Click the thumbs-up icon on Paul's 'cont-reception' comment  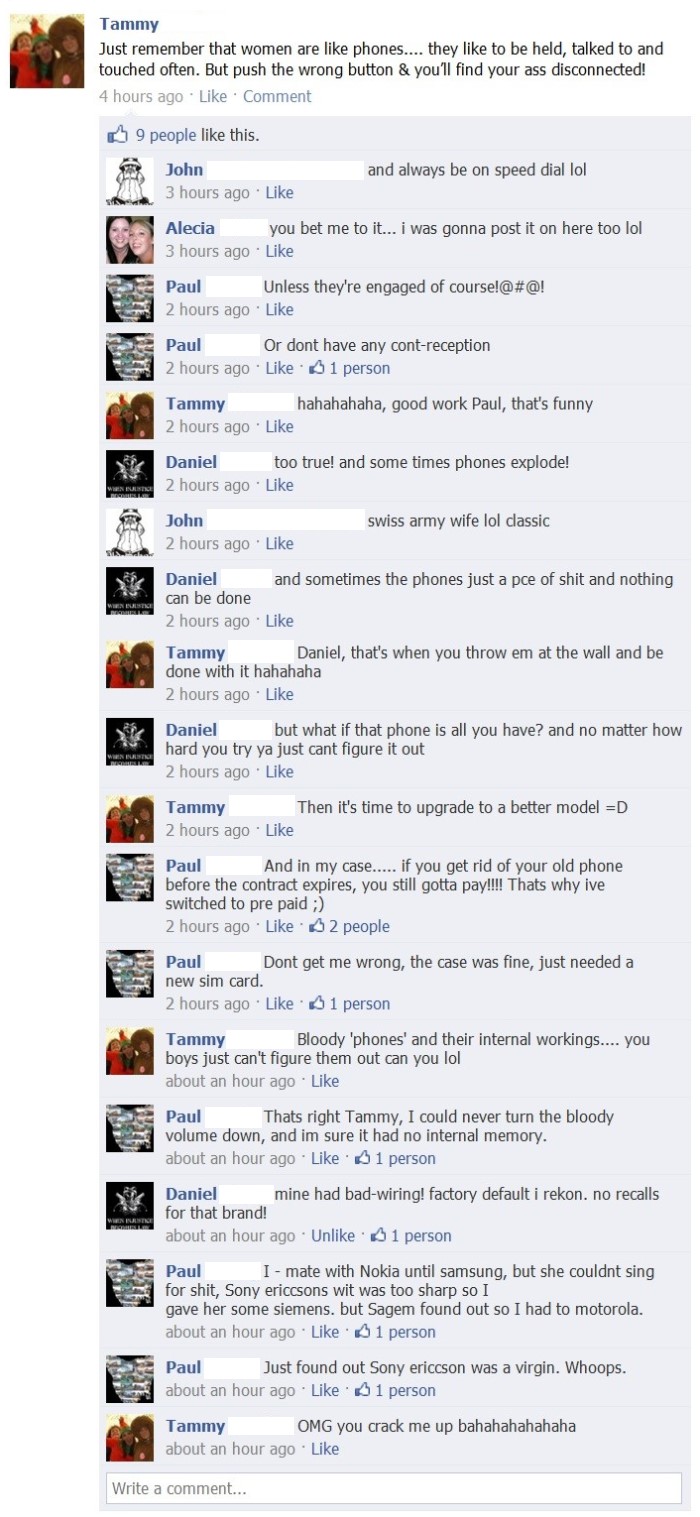[x=318, y=367]
